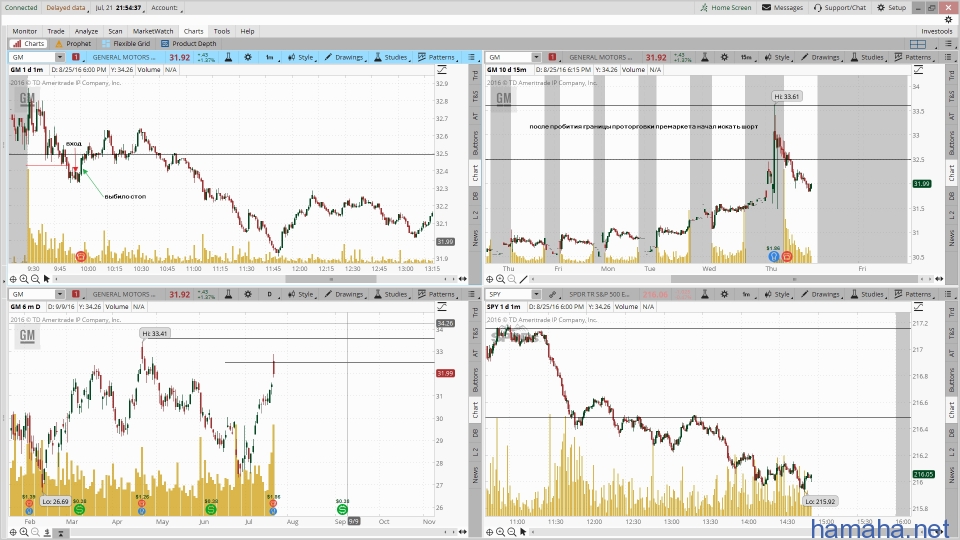Switch to the Tools tab

[222, 31]
